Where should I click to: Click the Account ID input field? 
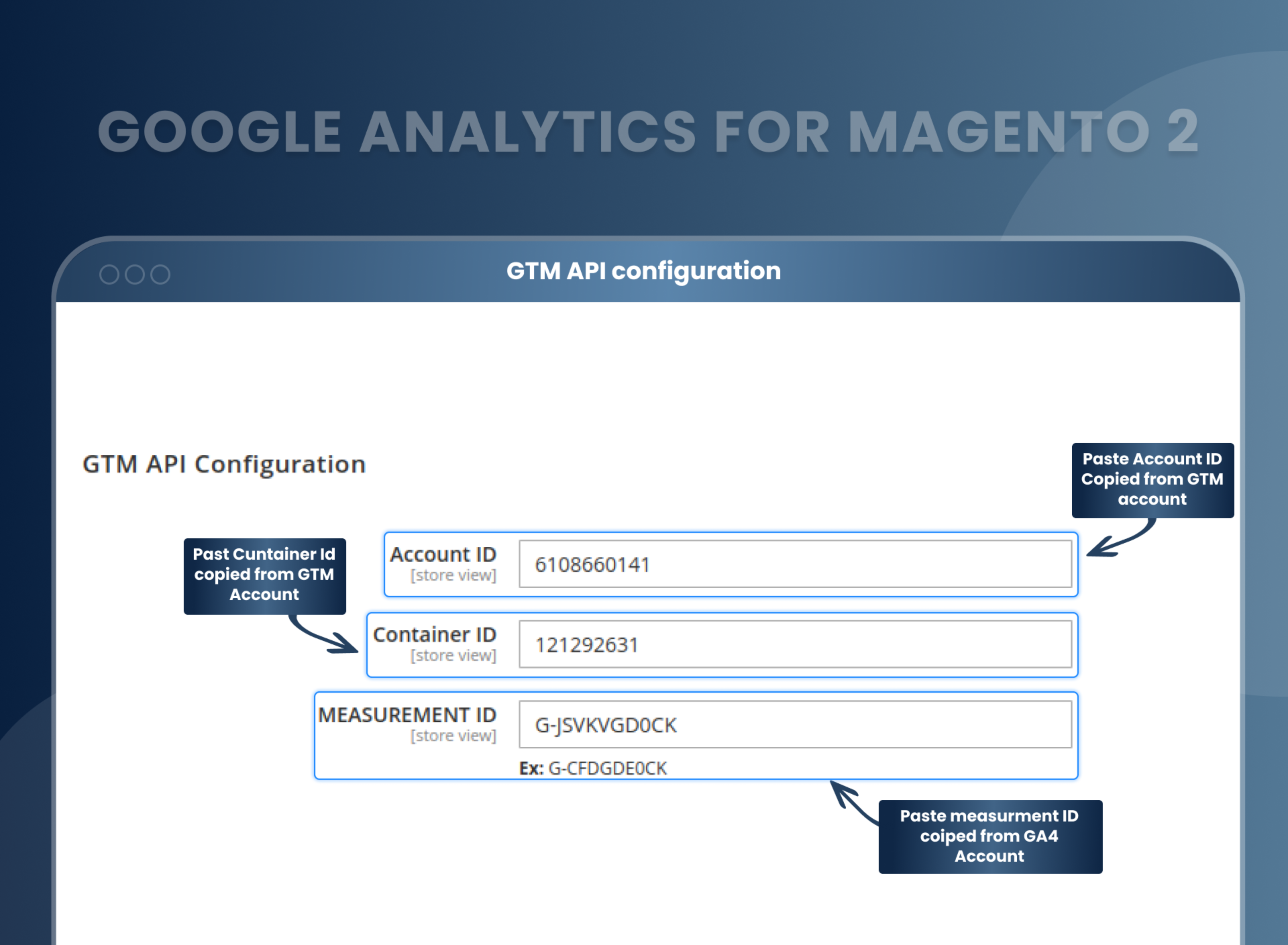tap(795, 564)
